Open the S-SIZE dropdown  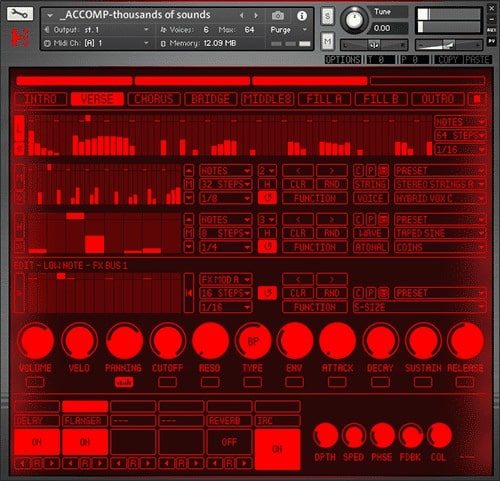(x=419, y=307)
